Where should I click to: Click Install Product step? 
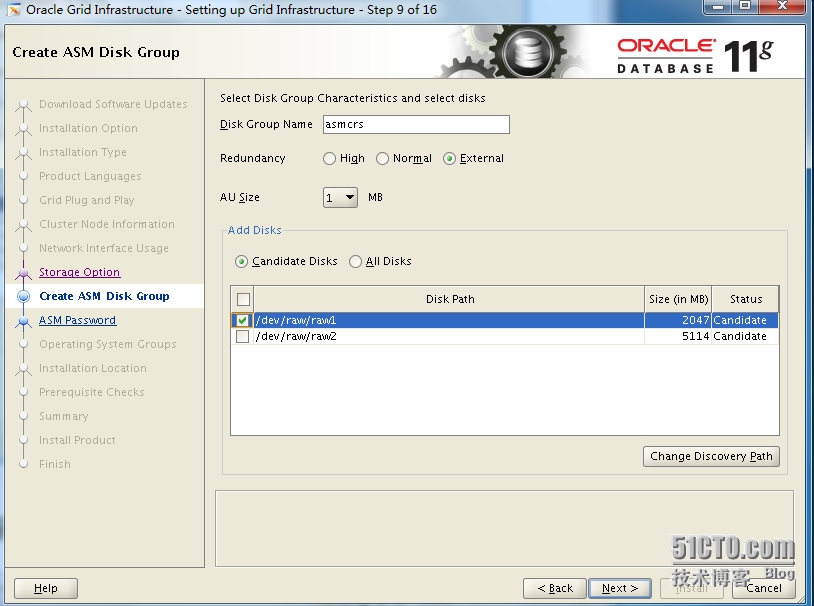[x=77, y=440]
